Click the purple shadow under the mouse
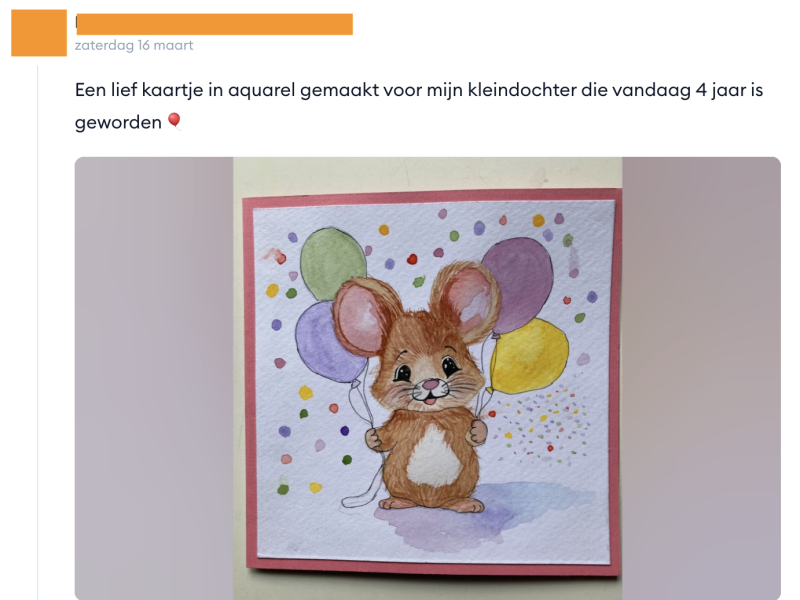 click(480, 513)
